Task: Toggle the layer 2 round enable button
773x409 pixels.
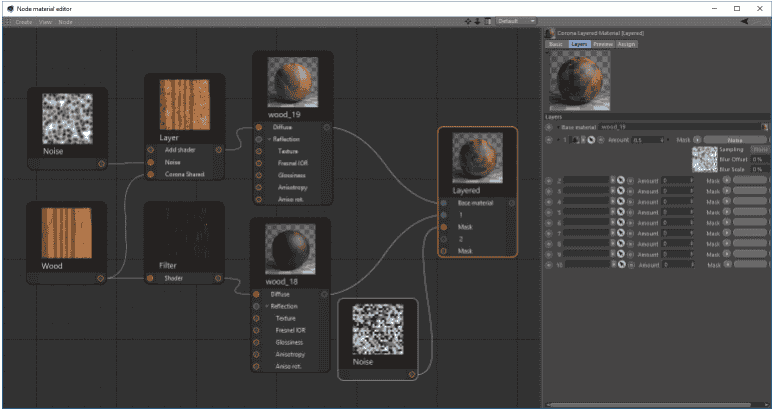Action: 549,180
